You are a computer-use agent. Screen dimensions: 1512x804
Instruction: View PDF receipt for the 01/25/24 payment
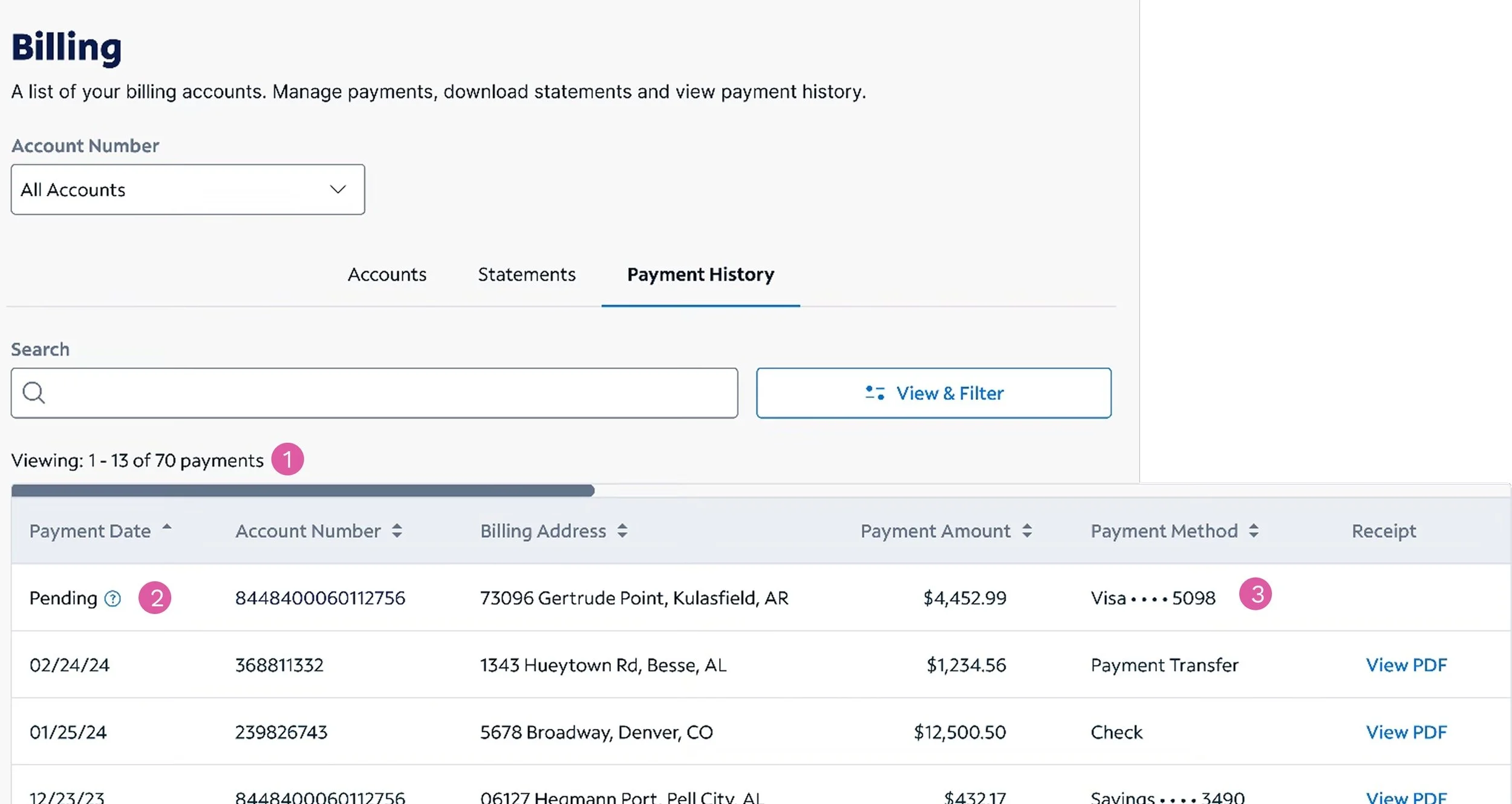1406,732
